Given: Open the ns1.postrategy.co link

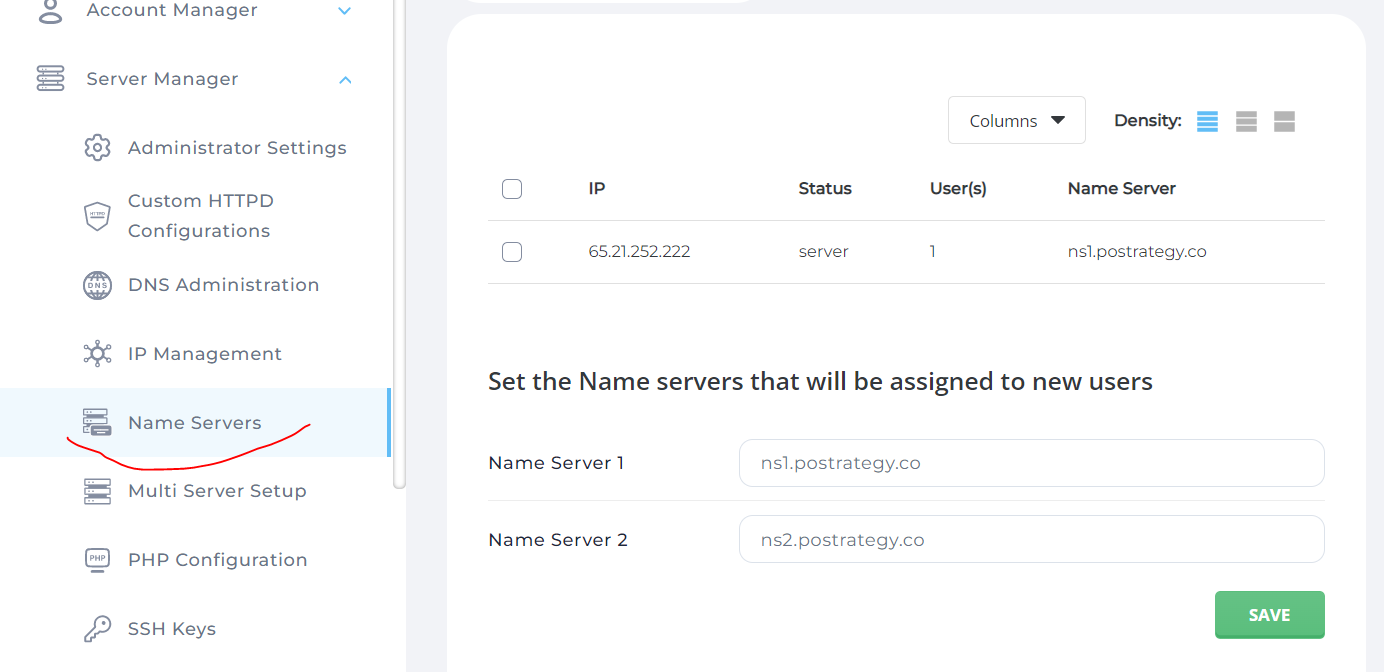Looking at the screenshot, I should point(1137,252).
